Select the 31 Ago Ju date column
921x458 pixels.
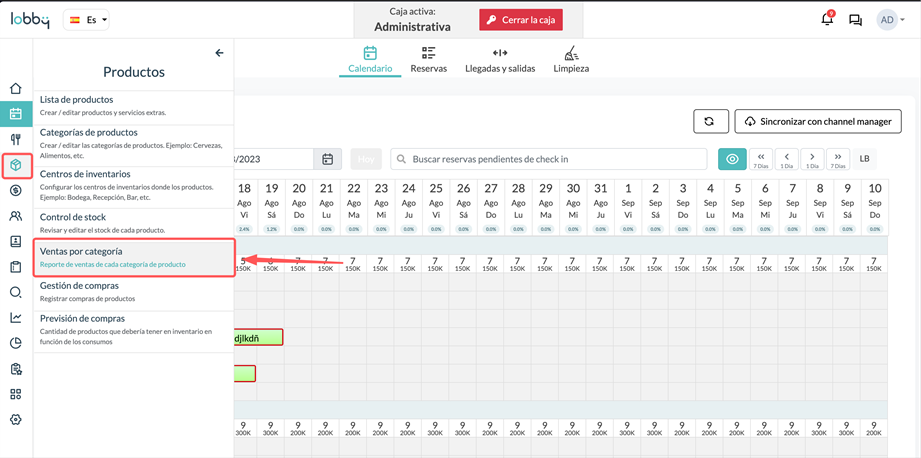[600, 207]
